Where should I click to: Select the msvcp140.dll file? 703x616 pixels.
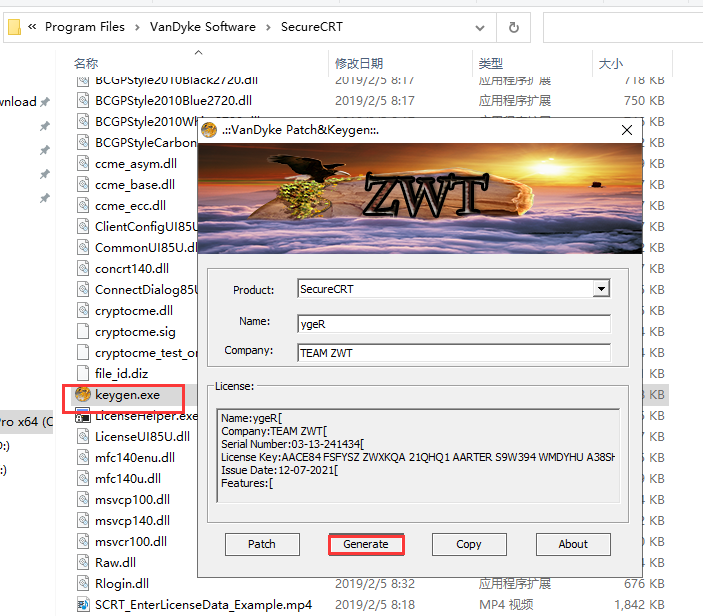click(132, 521)
